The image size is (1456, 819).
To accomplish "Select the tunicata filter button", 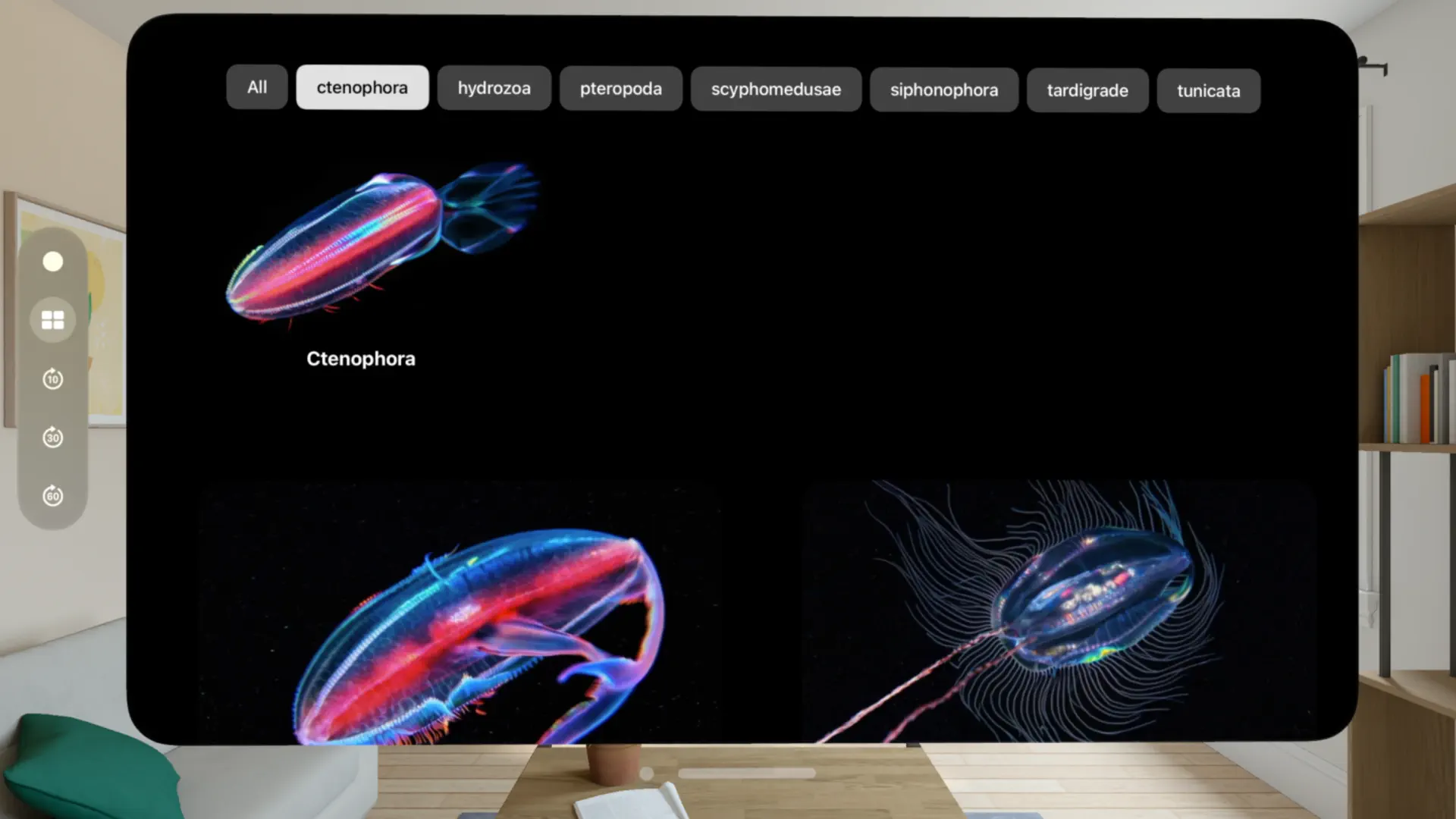I will click(x=1208, y=92).
